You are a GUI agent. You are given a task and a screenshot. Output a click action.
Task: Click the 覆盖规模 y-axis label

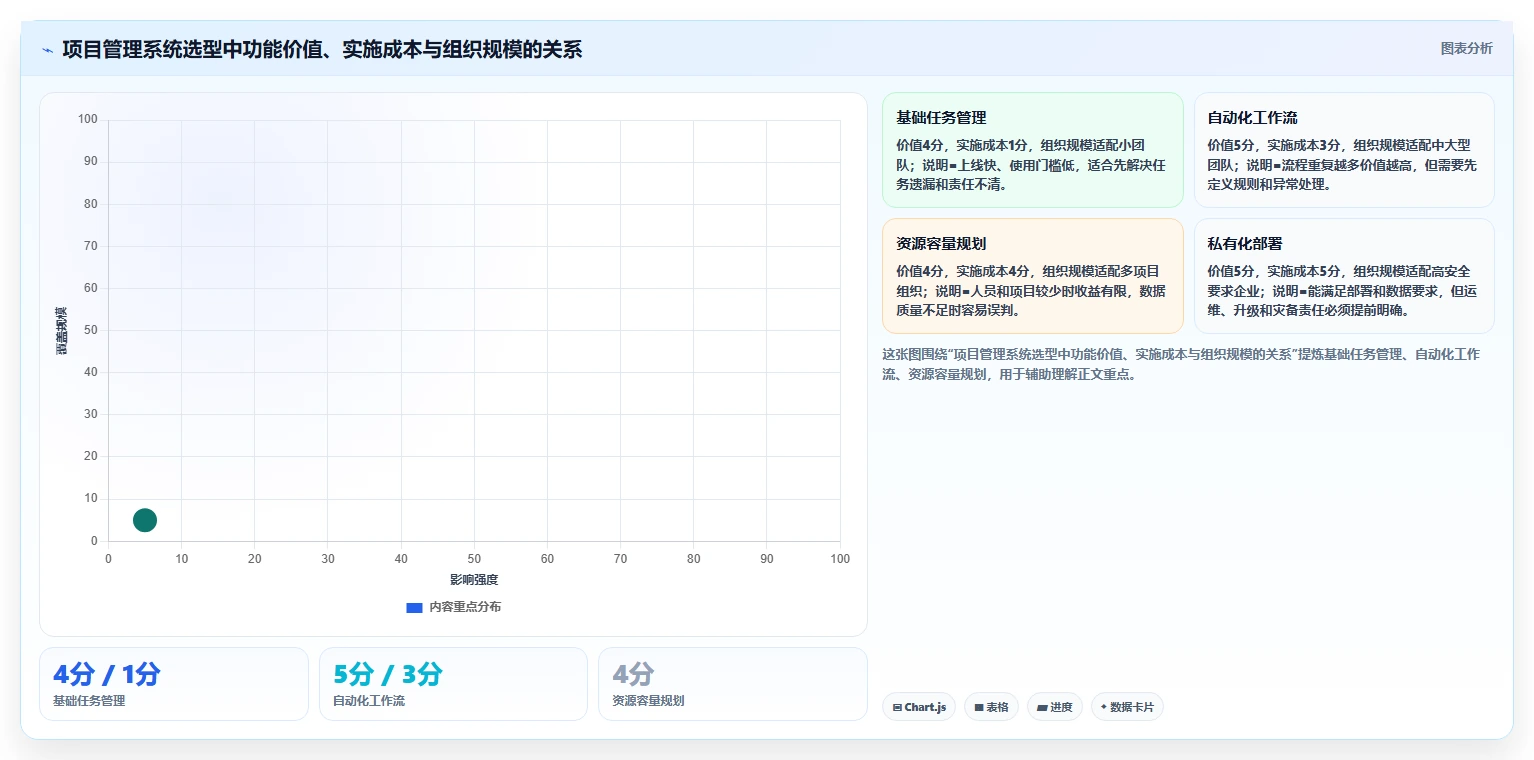[61, 331]
